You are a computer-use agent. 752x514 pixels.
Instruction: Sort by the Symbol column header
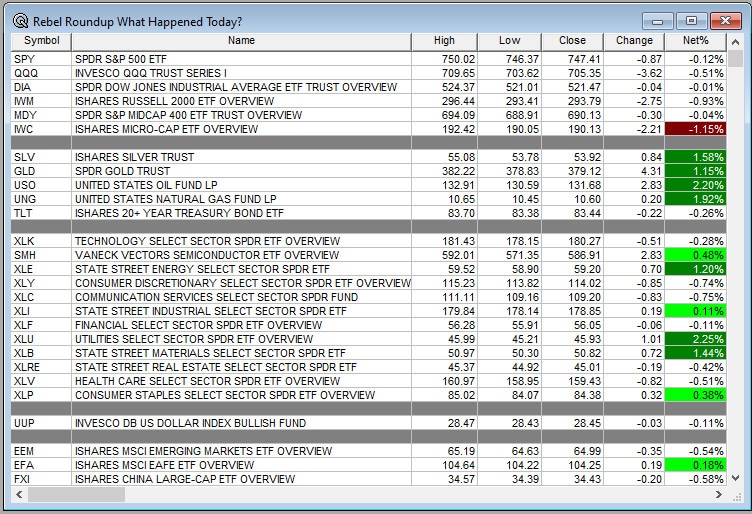pos(41,41)
